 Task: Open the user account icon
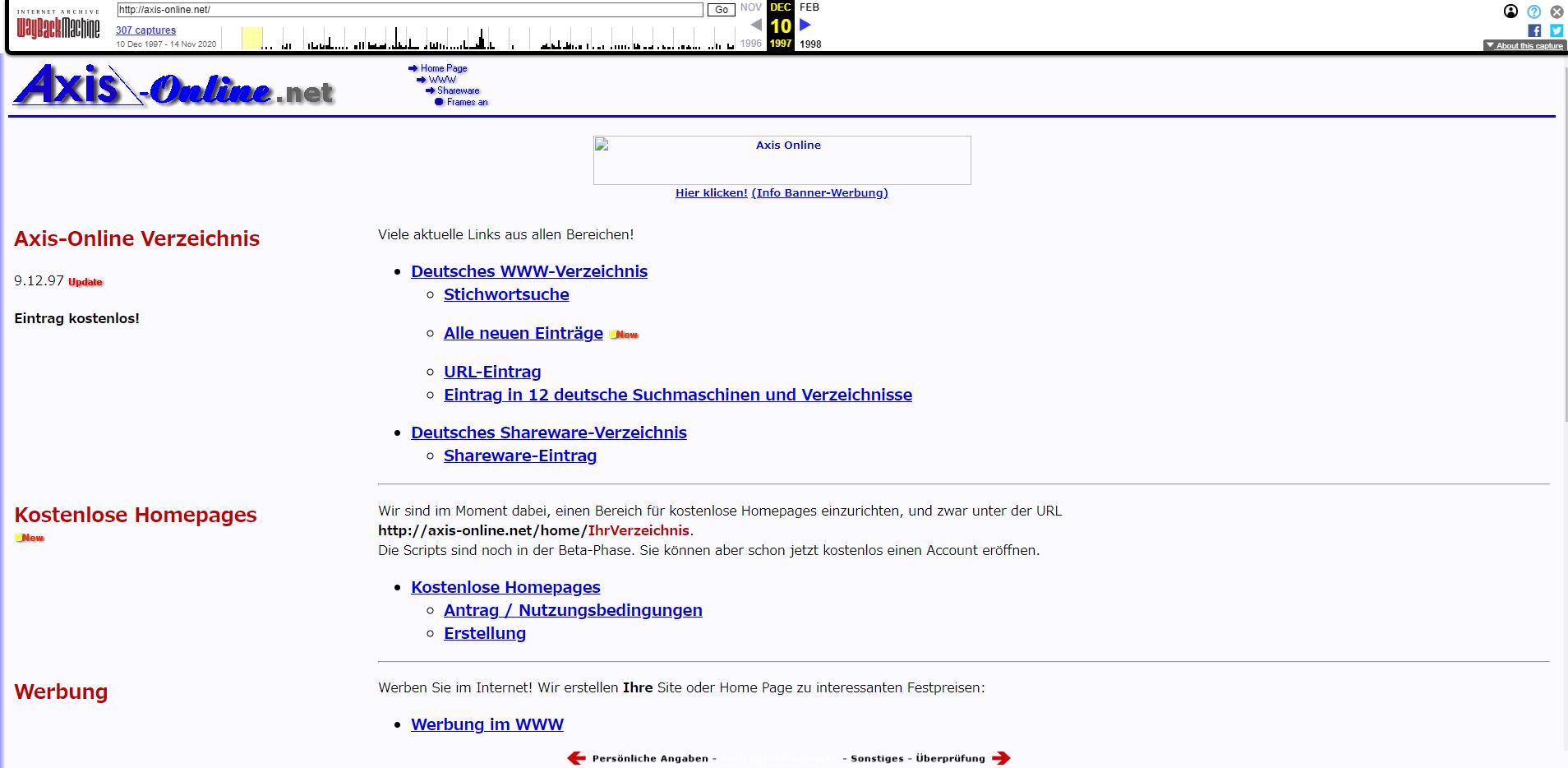1510,12
